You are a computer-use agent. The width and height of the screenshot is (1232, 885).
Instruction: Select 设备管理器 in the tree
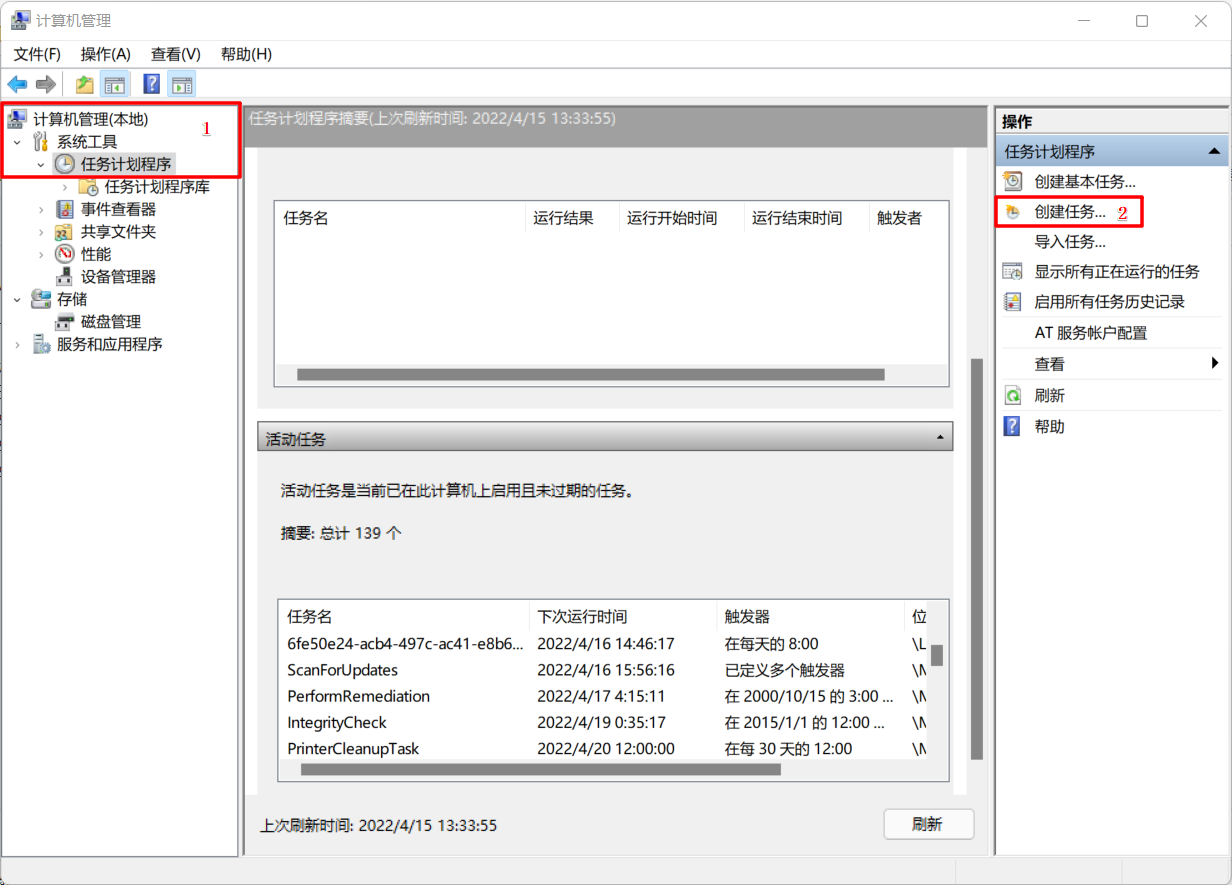(118, 277)
